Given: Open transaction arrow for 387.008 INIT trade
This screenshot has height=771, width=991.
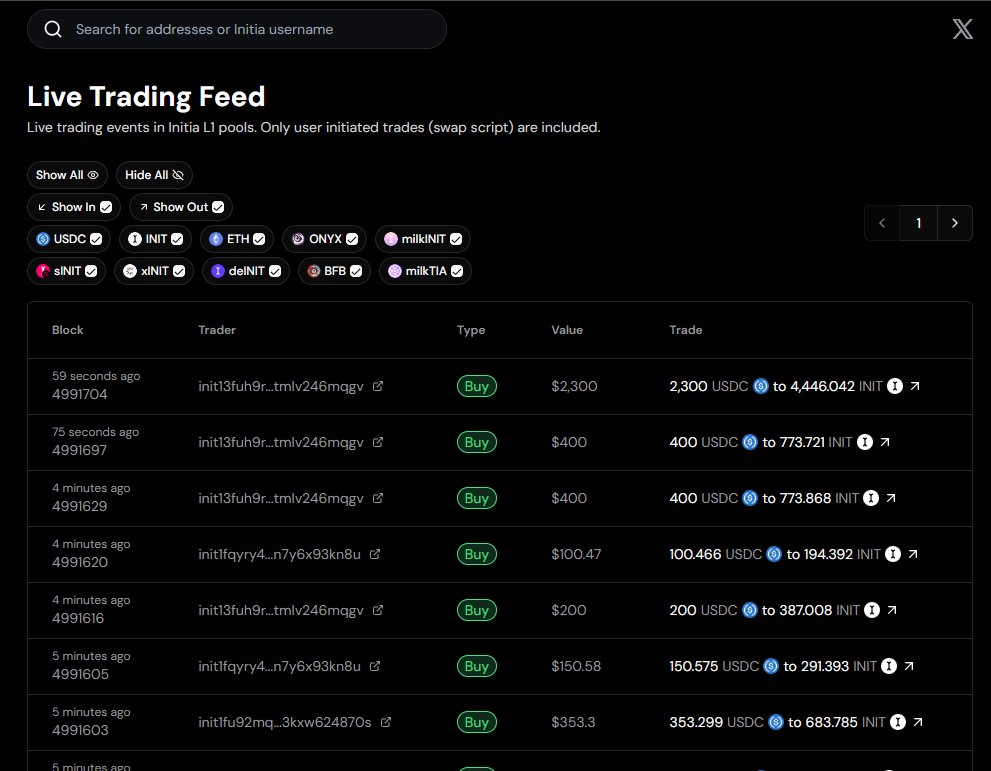Looking at the screenshot, I should pyautogui.click(x=892, y=610).
